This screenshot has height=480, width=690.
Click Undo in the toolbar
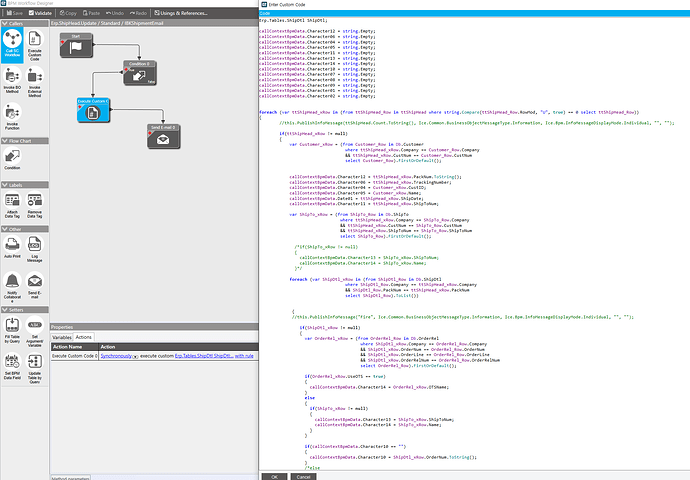[115, 13]
